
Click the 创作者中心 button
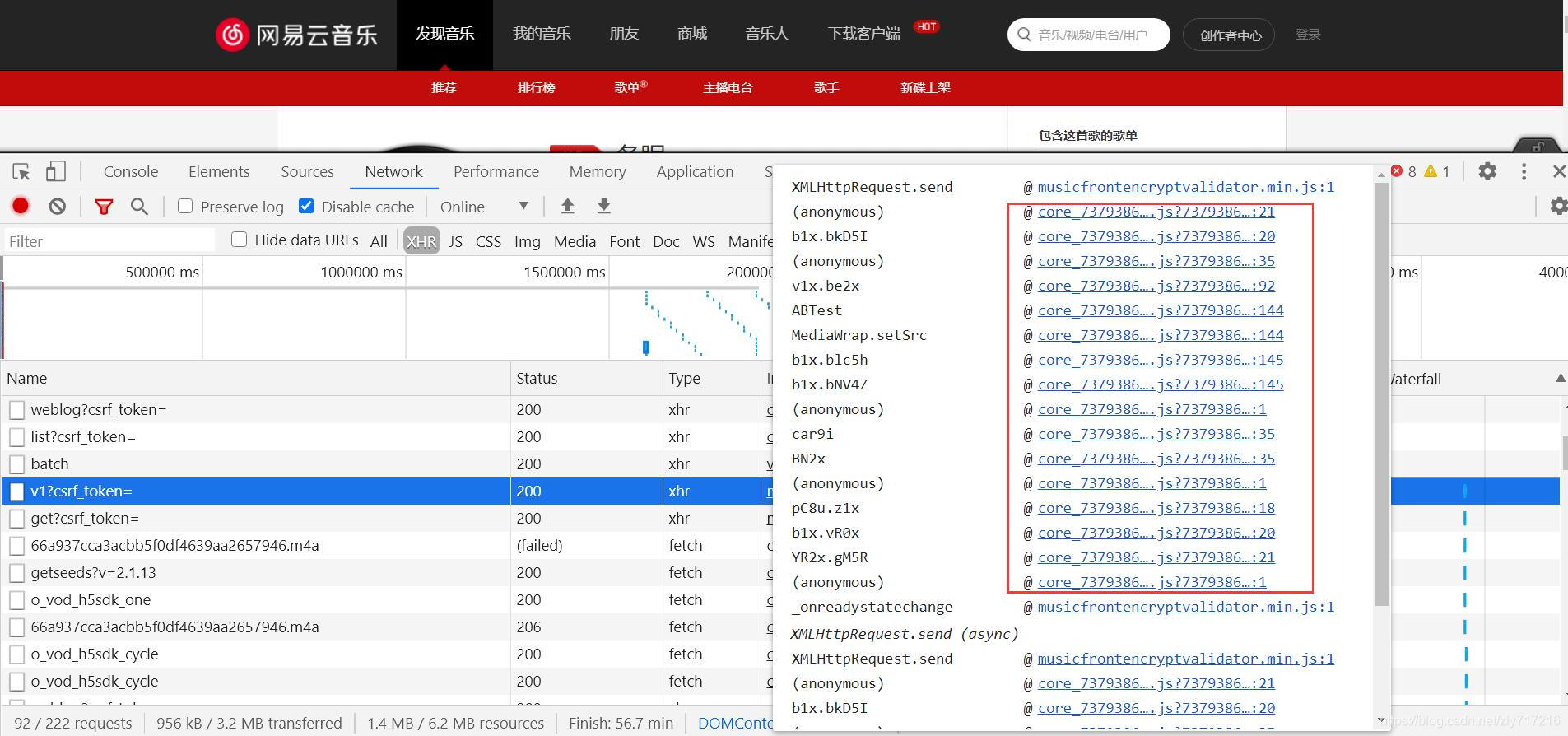pos(1229,35)
